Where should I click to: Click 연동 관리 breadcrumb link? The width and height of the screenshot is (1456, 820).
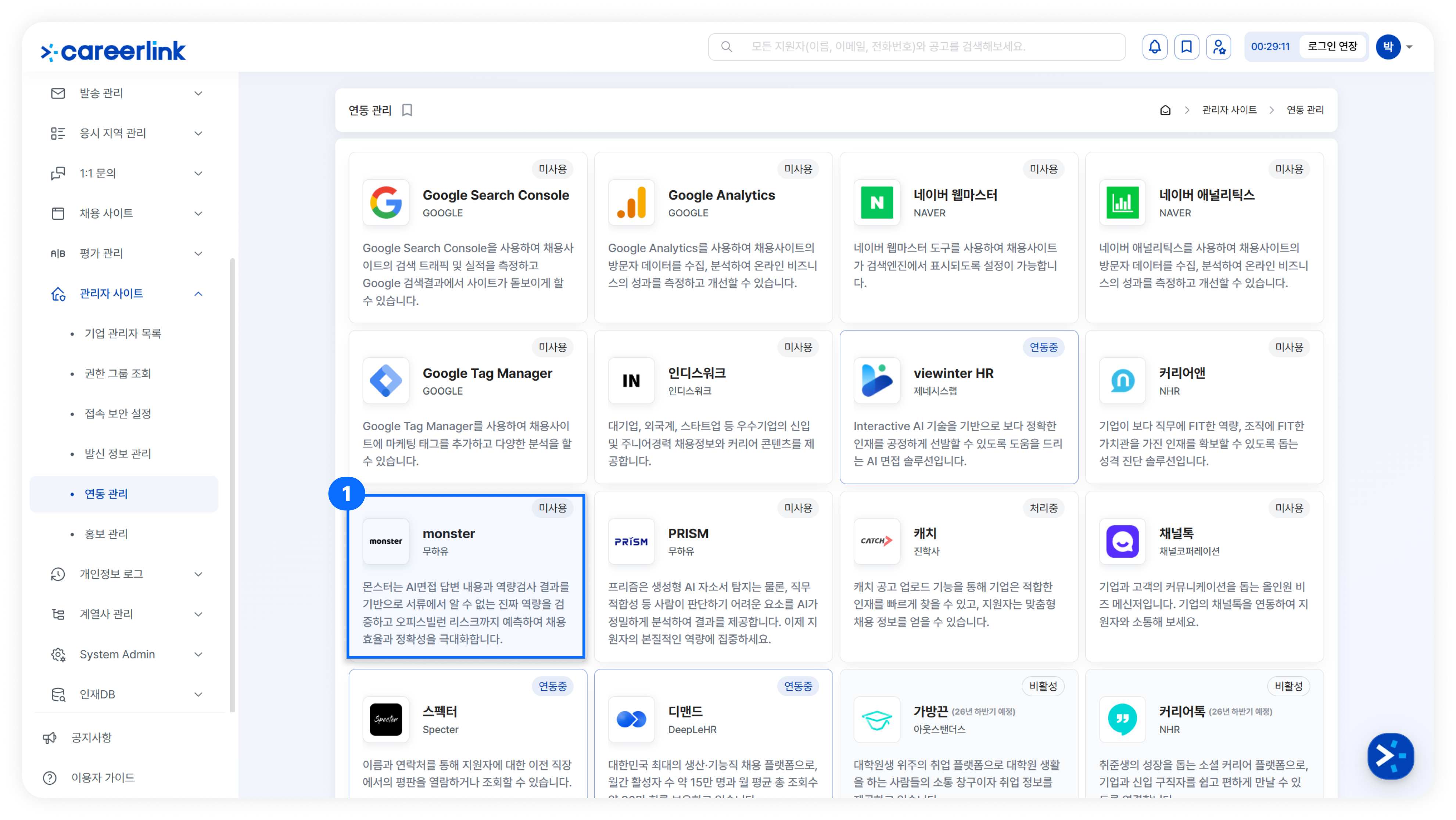click(1305, 109)
